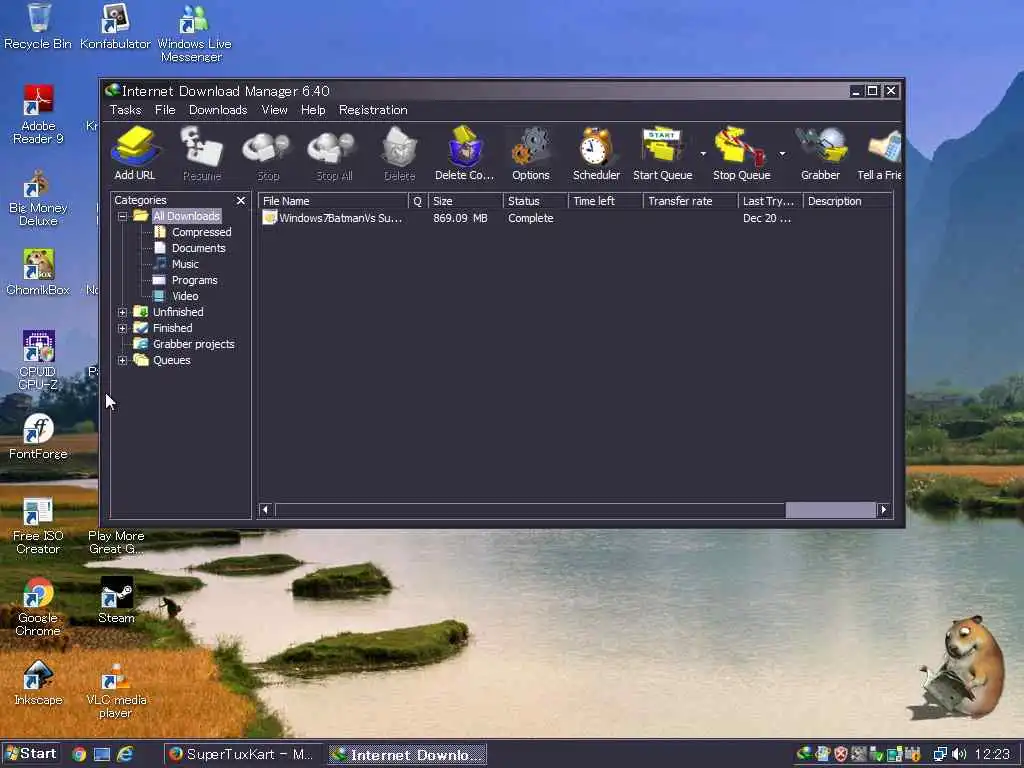Sort by the Status column header

pos(536,201)
